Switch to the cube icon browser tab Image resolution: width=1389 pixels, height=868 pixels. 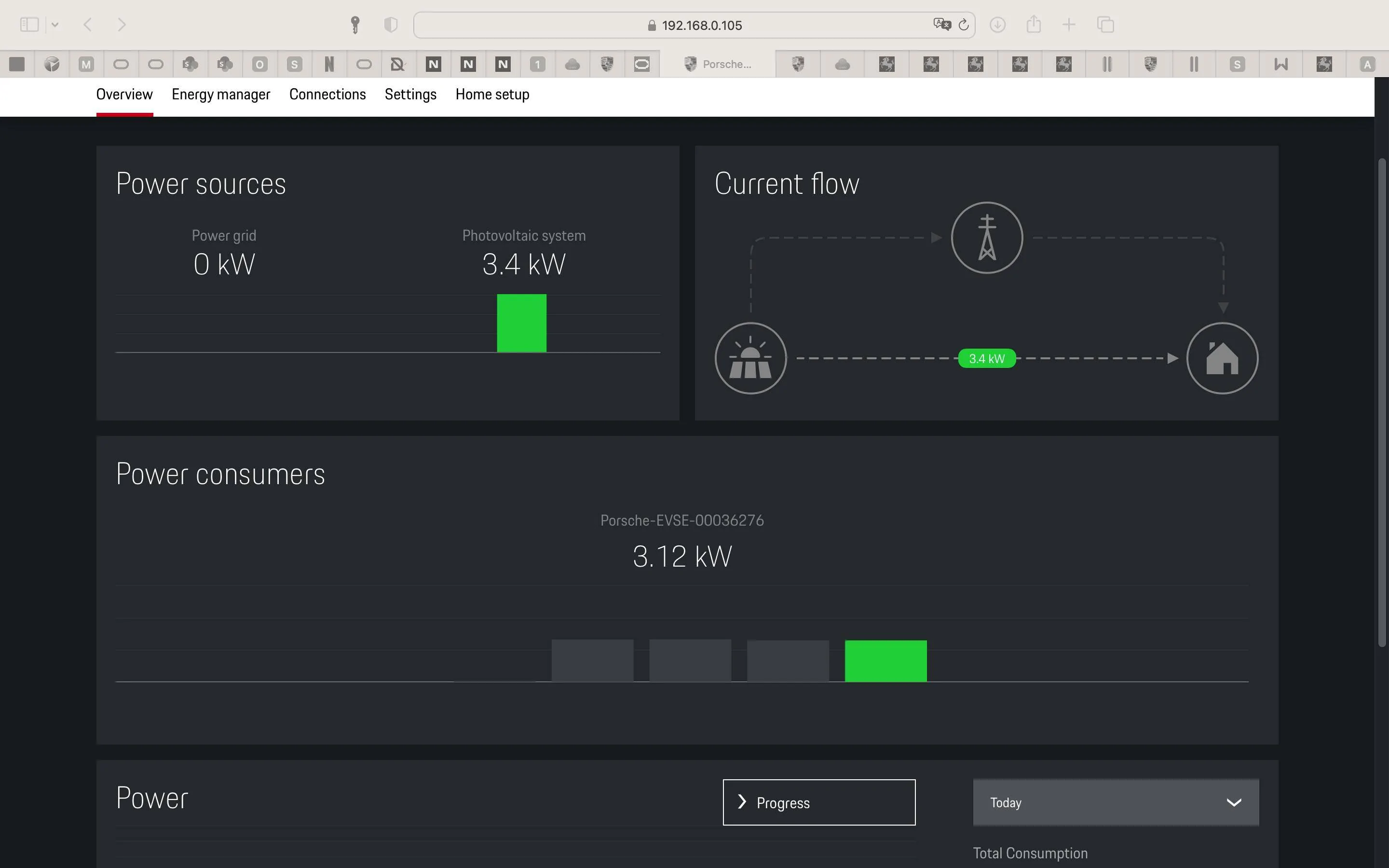pyautogui.click(x=52, y=64)
